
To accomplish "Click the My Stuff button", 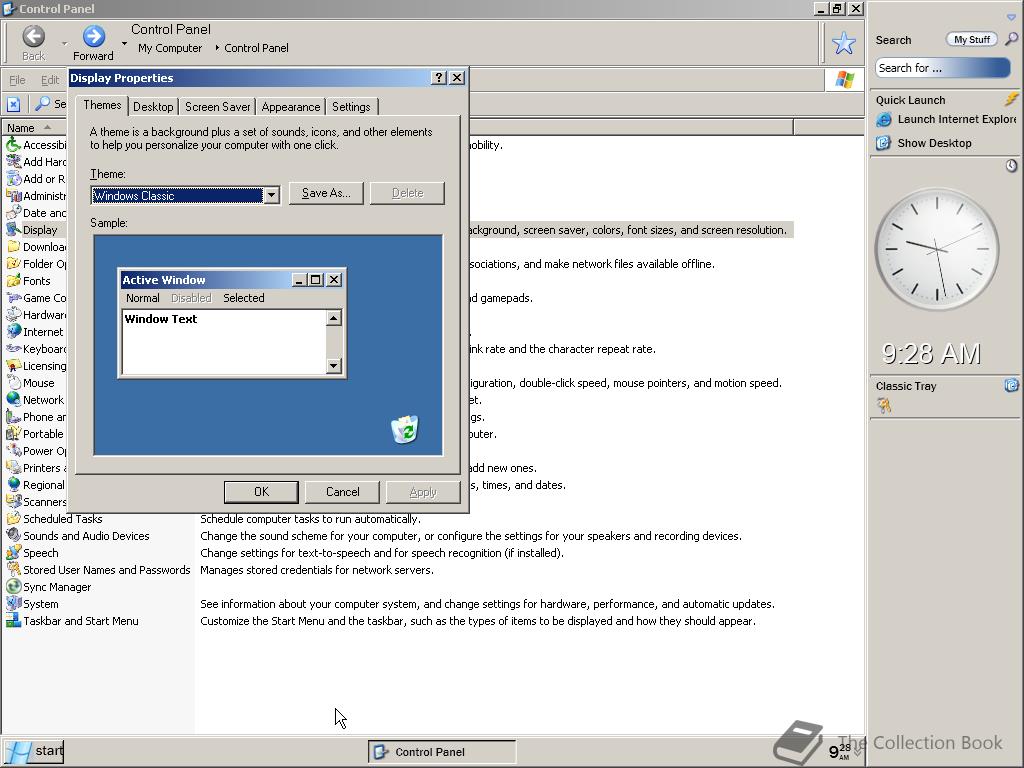I will point(972,39).
